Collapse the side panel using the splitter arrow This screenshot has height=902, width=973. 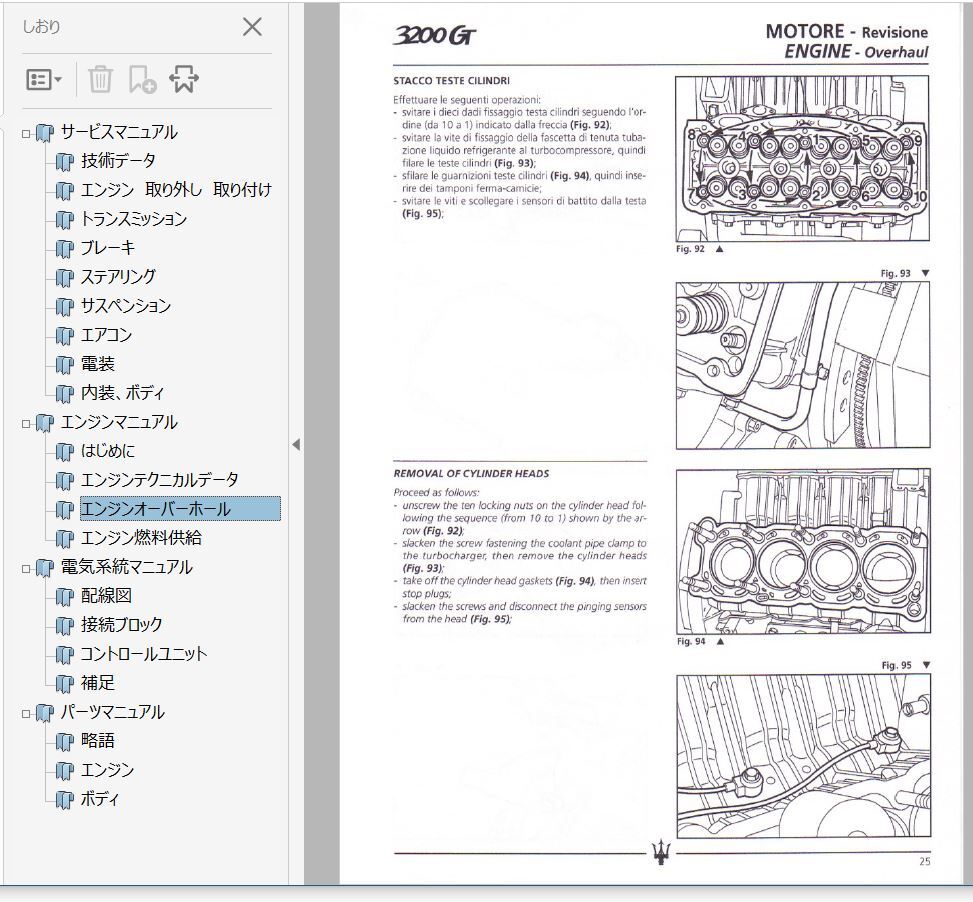pos(296,444)
